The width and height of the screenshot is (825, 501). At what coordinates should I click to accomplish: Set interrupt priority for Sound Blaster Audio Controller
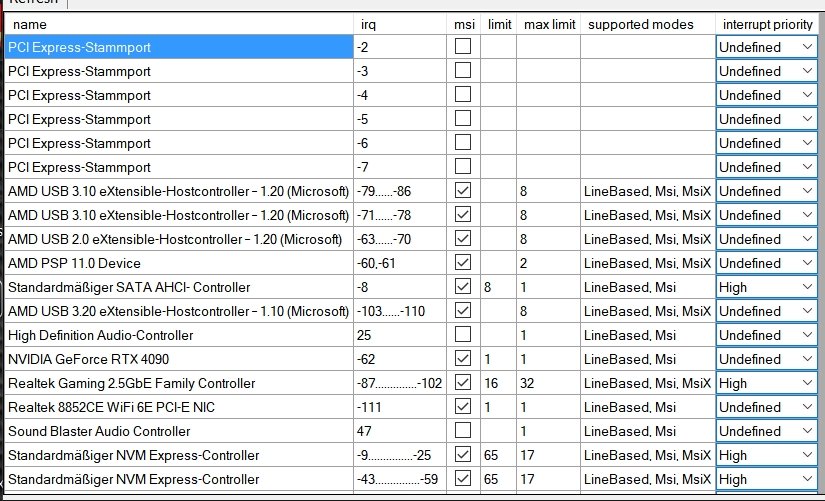767,431
